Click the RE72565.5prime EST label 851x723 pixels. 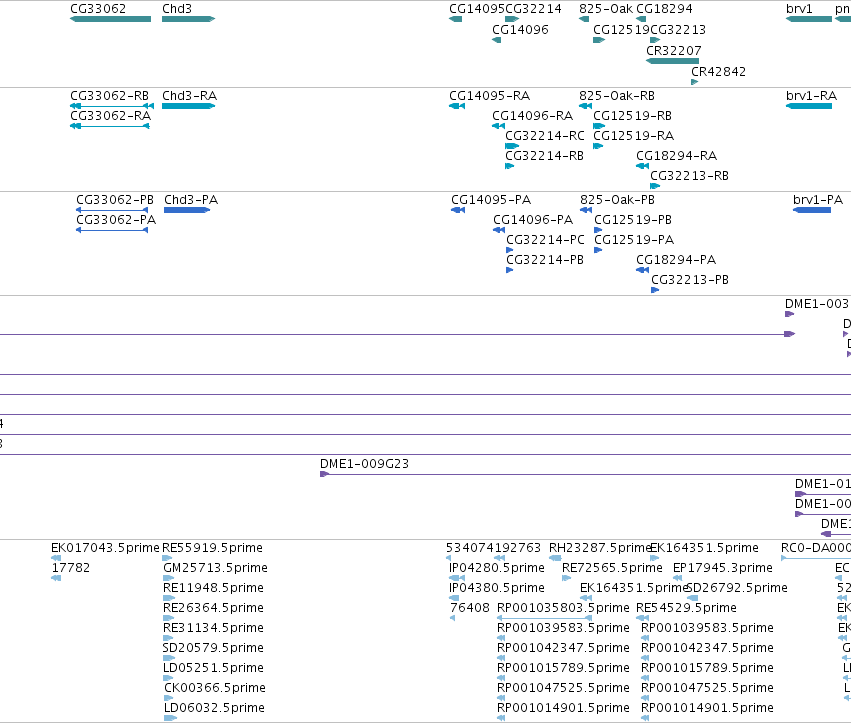pos(612,568)
